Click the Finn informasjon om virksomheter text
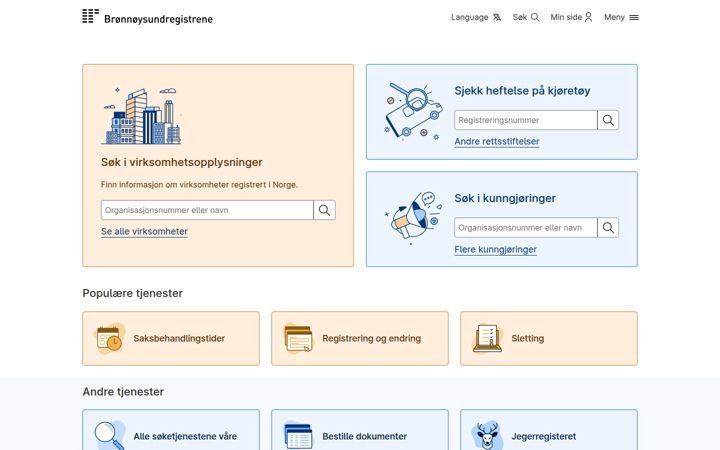The image size is (720, 450). click(199, 185)
